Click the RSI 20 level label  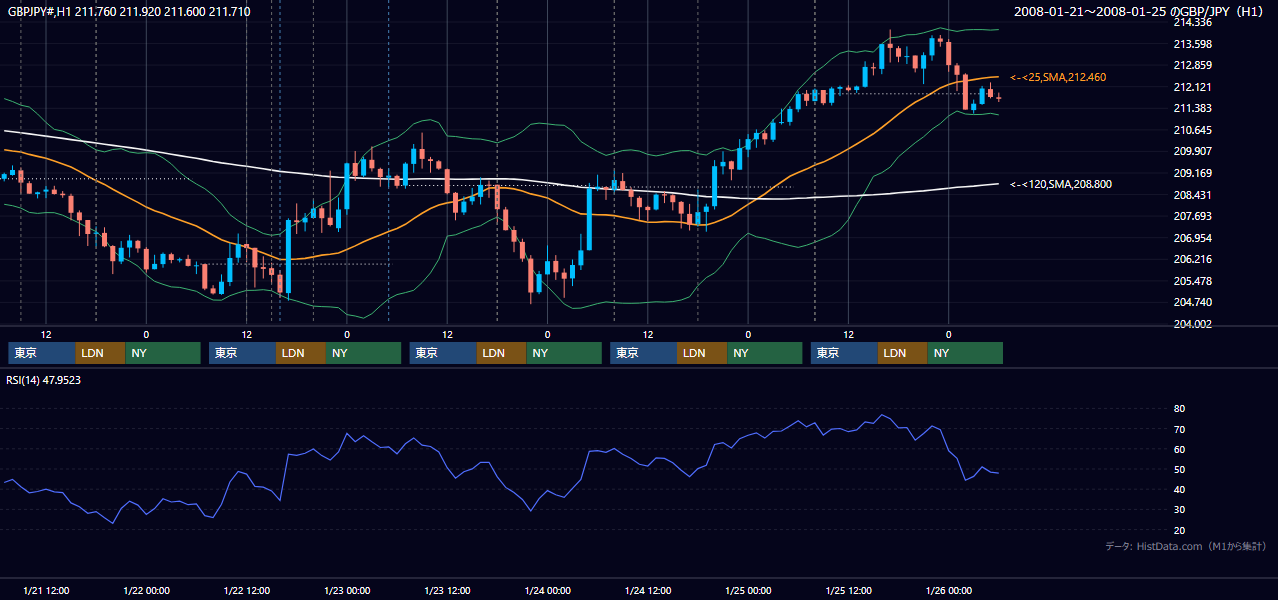pyautogui.click(x=1179, y=530)
